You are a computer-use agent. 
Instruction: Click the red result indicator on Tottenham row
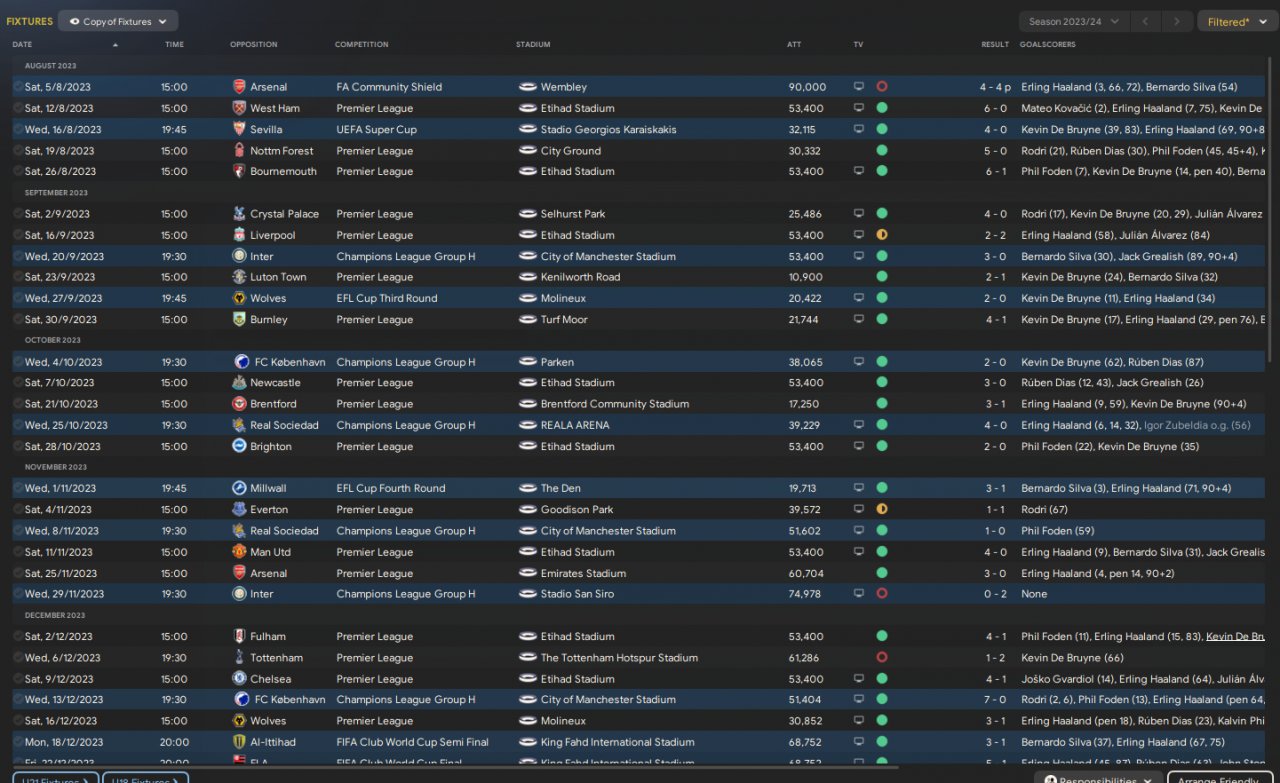click(882, 658)
